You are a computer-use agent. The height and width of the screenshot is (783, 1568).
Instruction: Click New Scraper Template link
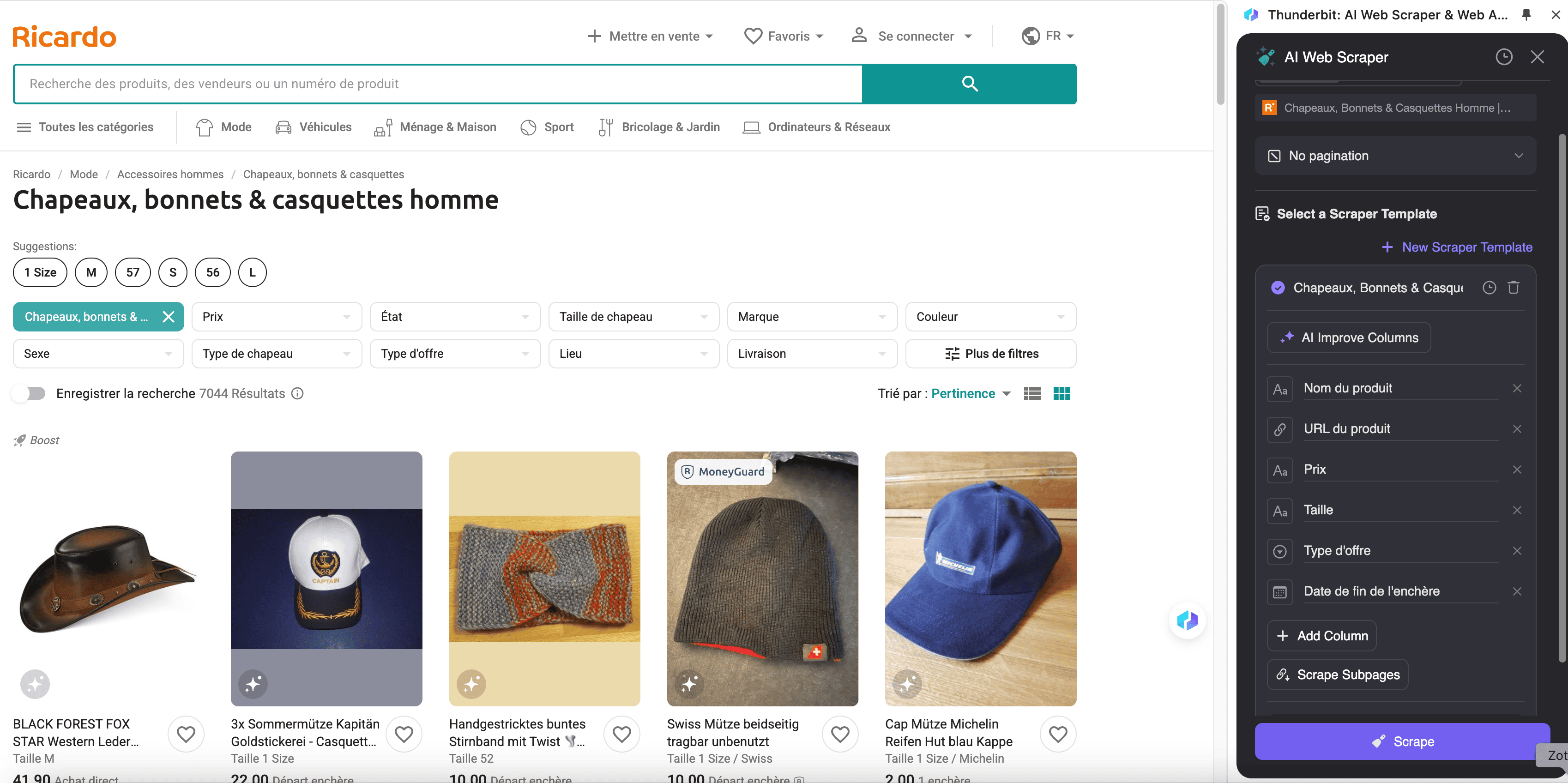pos(1457,247)
